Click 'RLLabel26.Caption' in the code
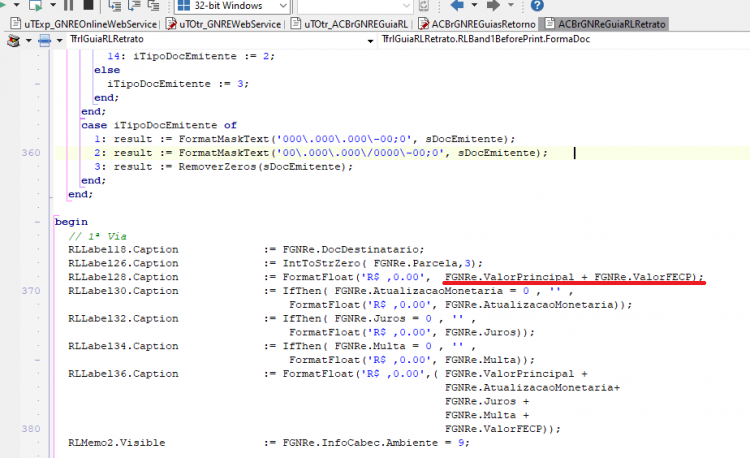The width and height of the screenshot is (750, 458). click(x=123, y=263)
